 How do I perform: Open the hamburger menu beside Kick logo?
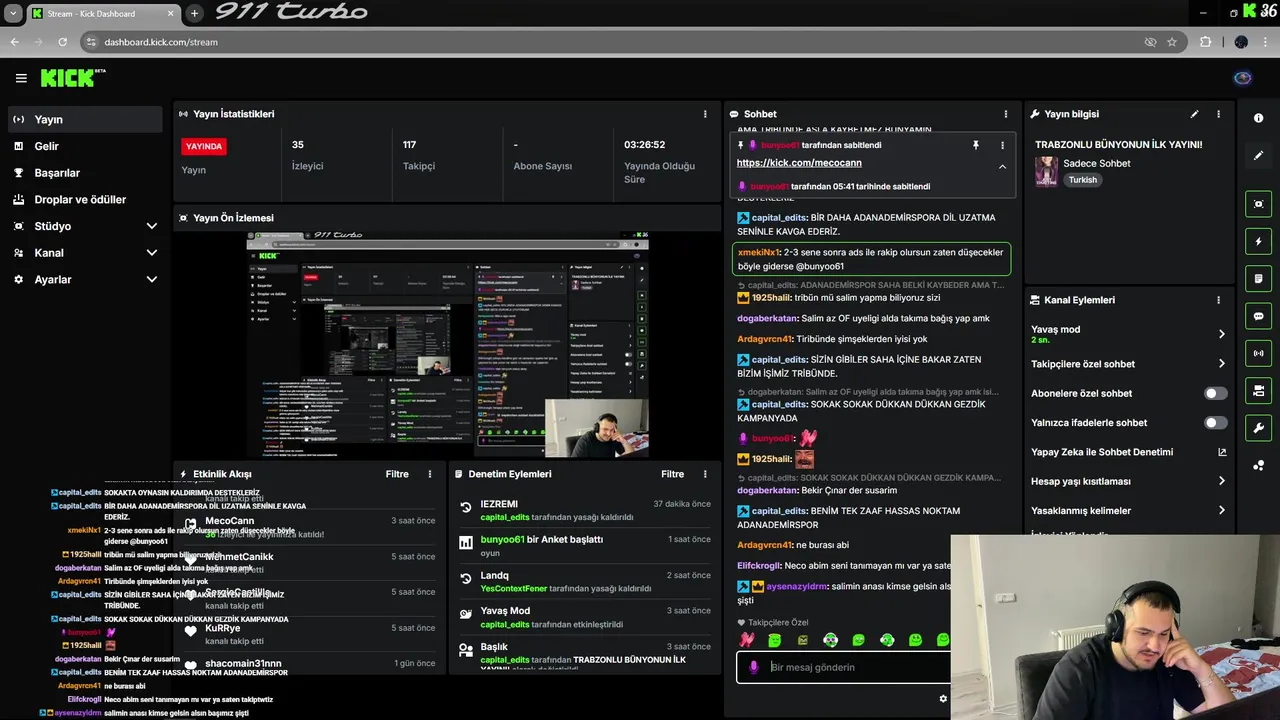pos(21,78)
